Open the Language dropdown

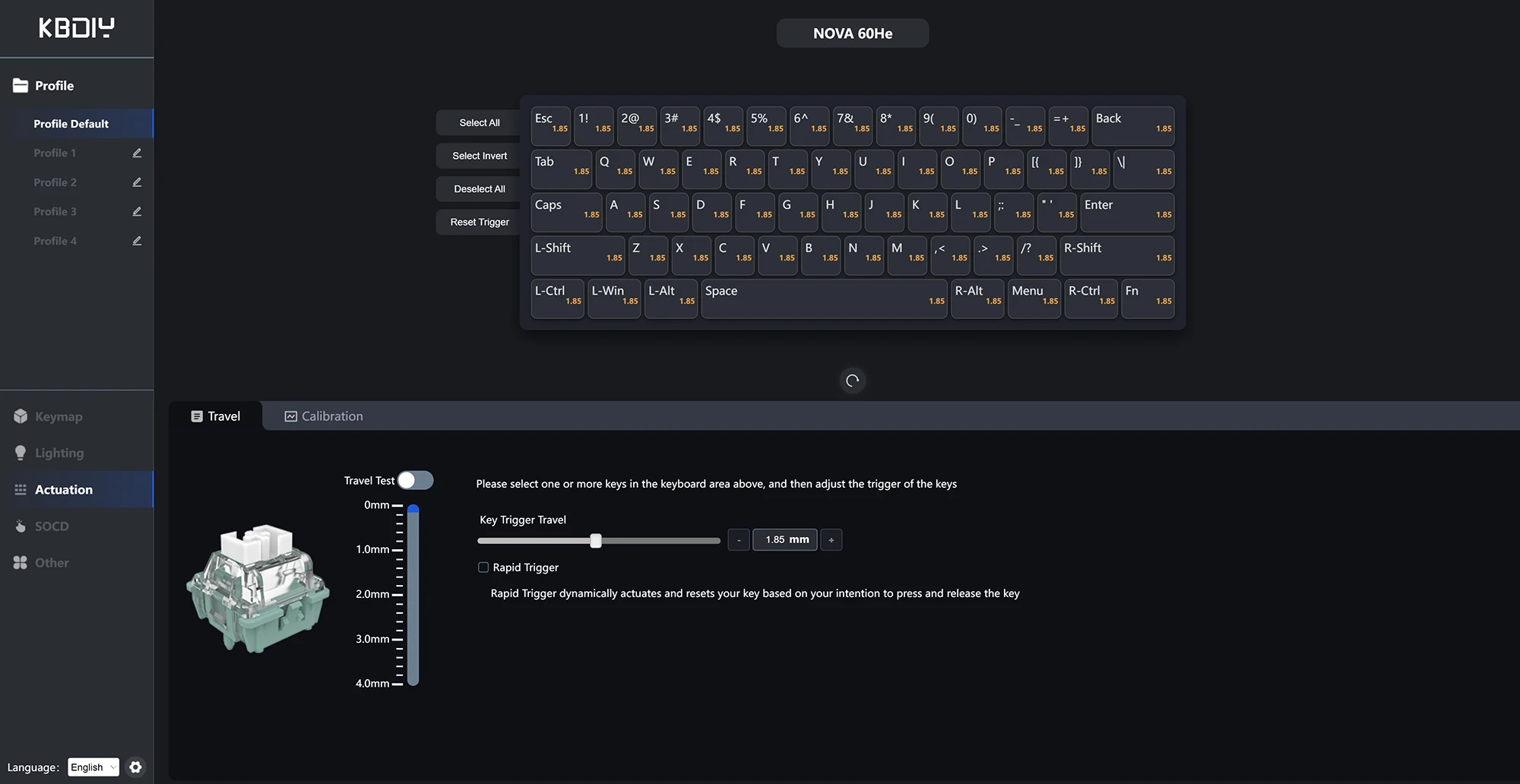pyautogui.click(x=93, y=767)
